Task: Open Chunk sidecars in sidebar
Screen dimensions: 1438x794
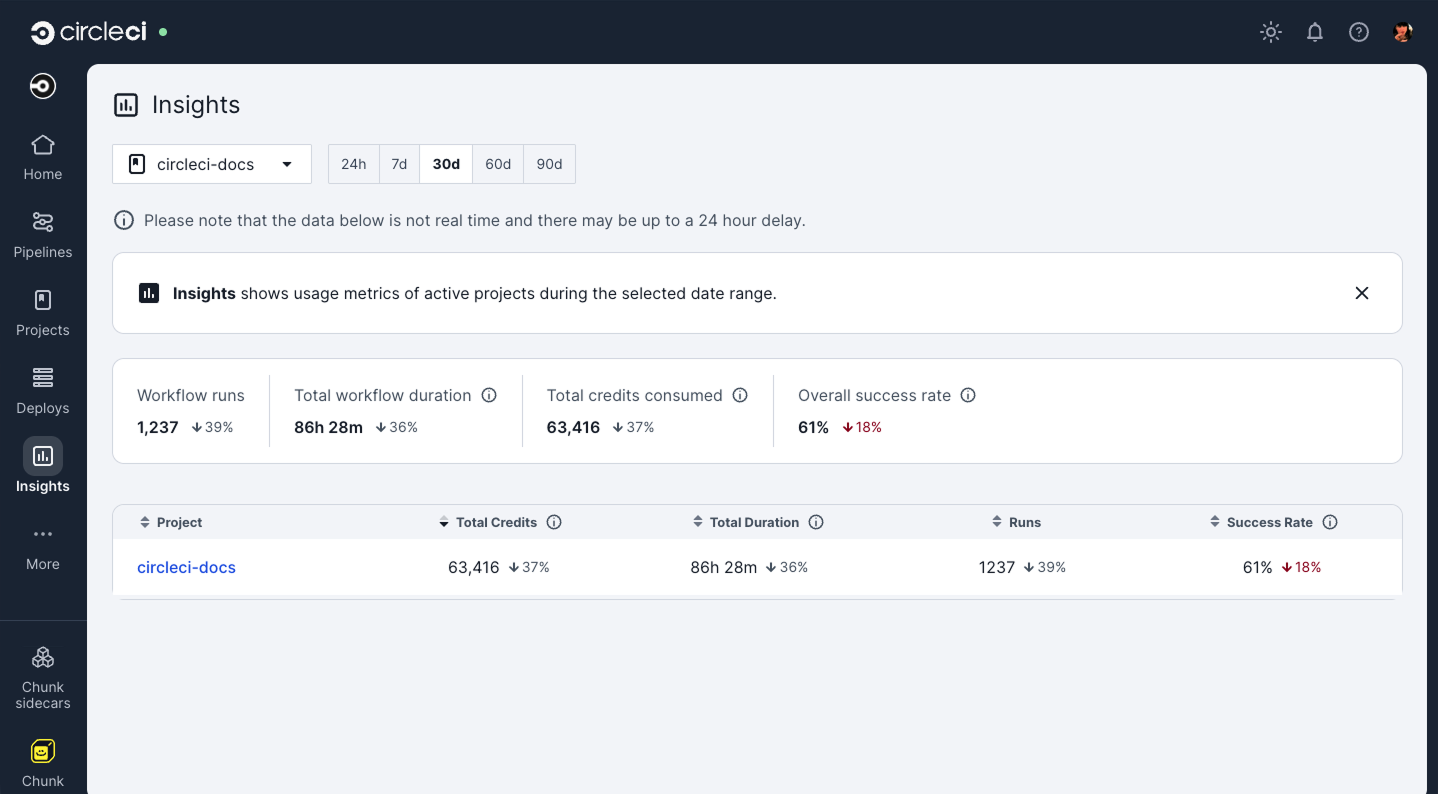Action: point(43,678)
